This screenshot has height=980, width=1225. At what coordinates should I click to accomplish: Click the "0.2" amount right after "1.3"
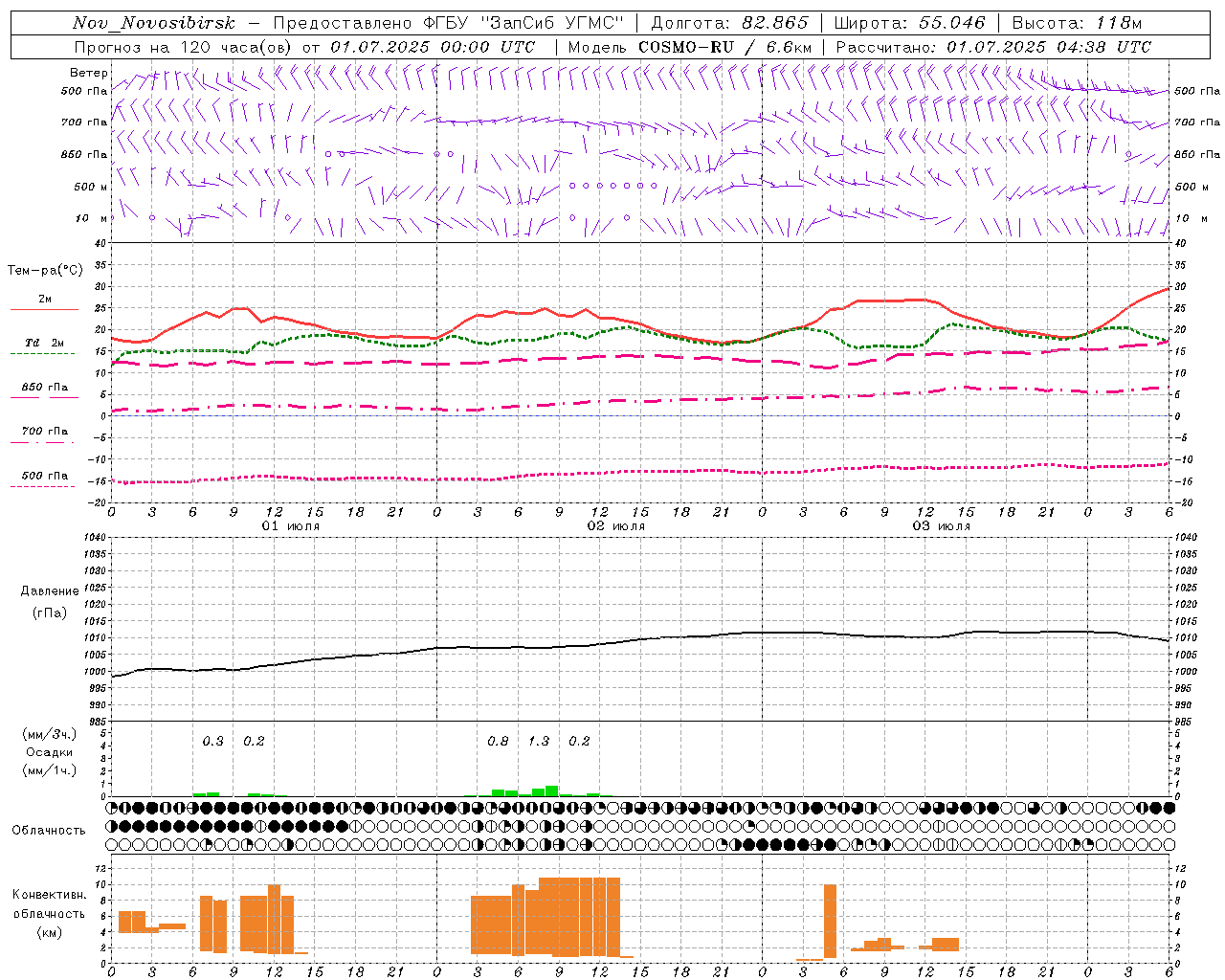point(579,742)
